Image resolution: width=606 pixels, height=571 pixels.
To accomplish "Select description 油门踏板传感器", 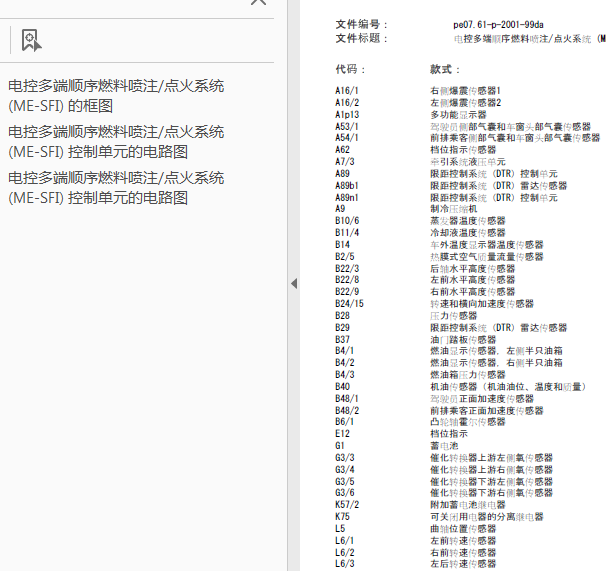I will (x=463, y=339).
